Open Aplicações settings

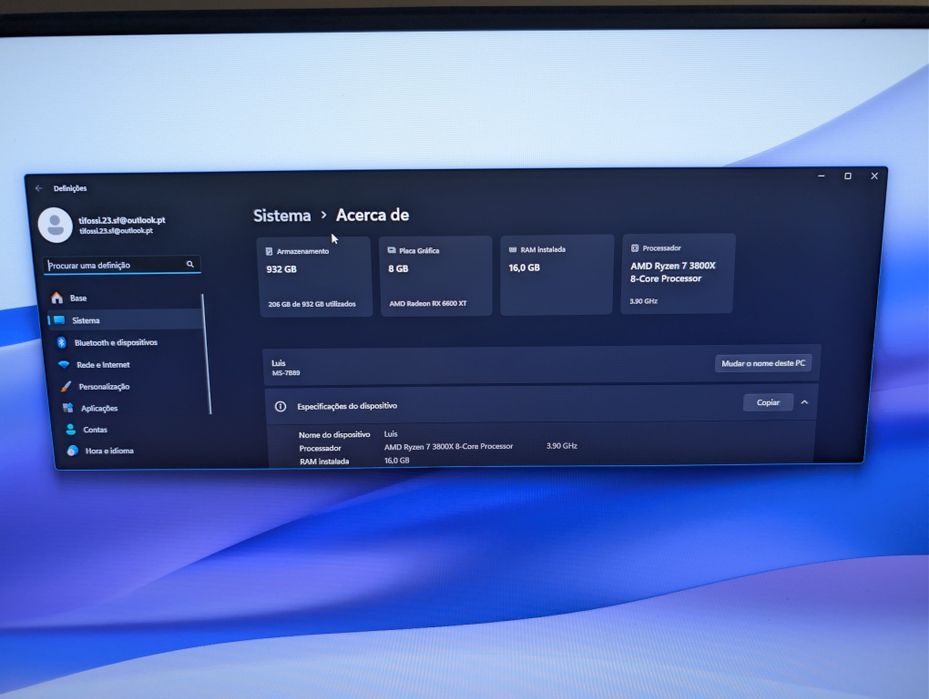tap(134, 408)
